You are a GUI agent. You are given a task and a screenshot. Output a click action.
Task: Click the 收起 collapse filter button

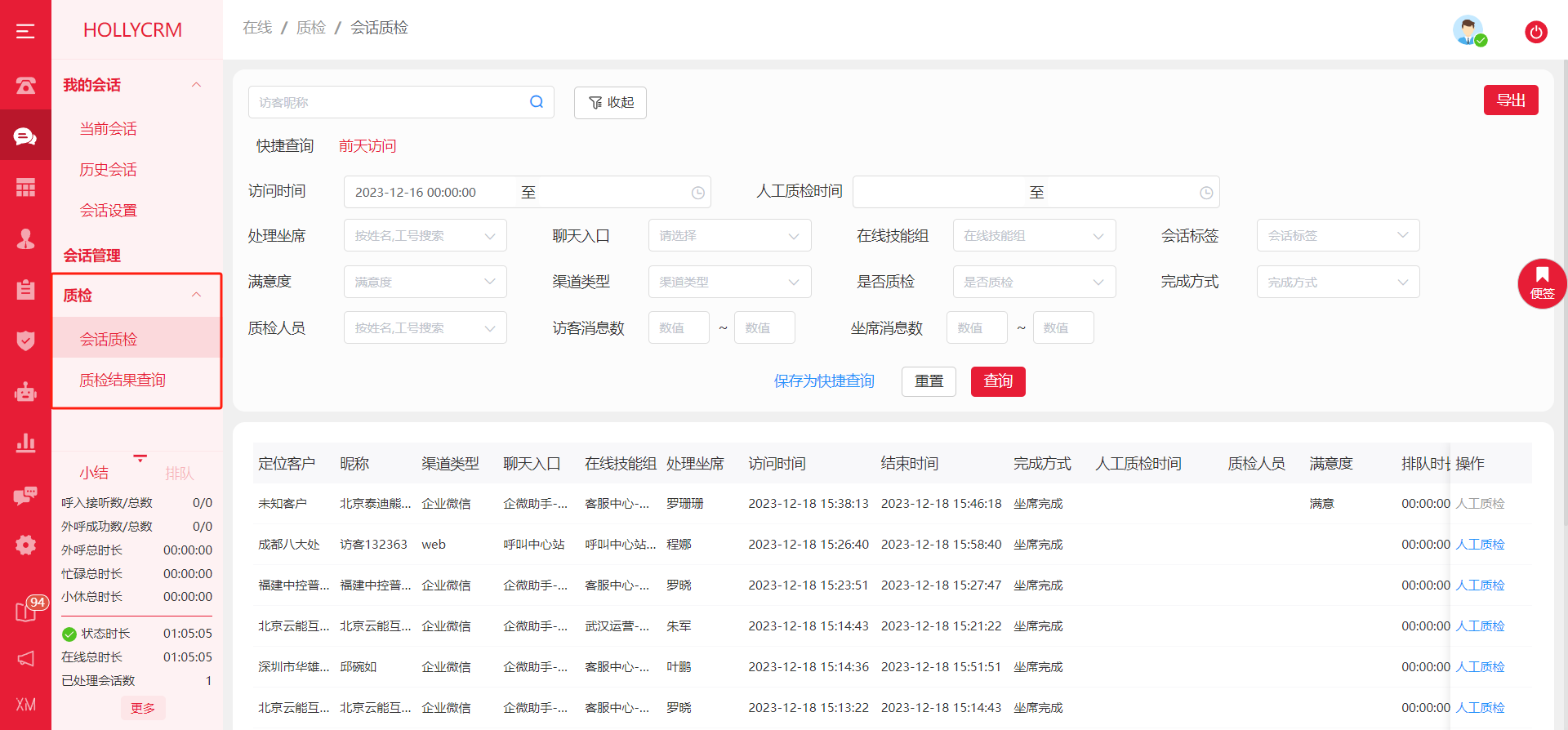(x=610, y=103)
